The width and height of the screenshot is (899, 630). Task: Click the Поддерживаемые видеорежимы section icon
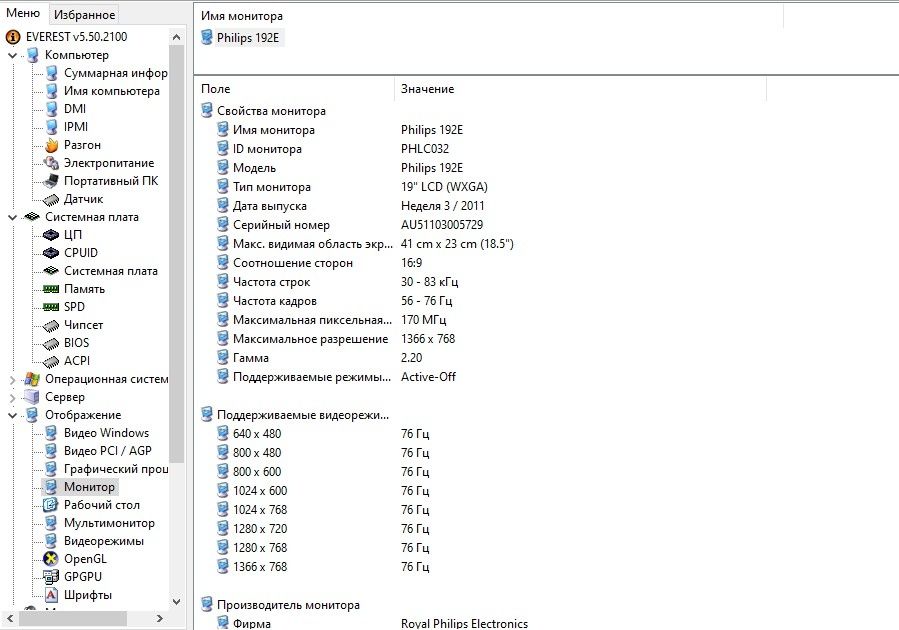207,414
